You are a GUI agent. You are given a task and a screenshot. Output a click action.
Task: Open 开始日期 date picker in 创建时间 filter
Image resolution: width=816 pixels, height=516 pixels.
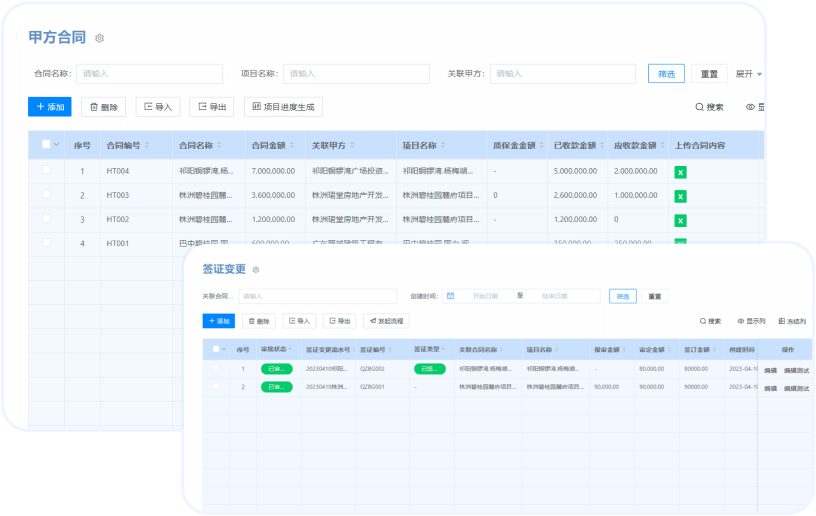tap(484, 296)
